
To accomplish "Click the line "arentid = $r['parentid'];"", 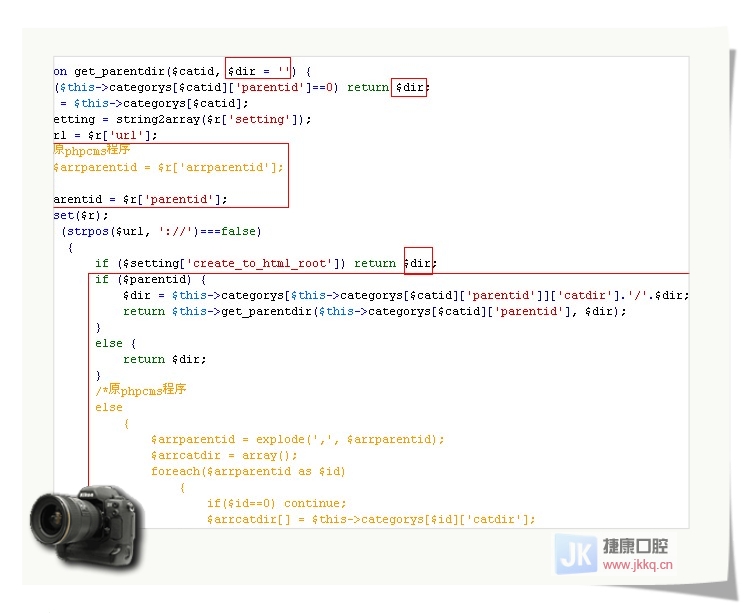I will pos(140,199).
